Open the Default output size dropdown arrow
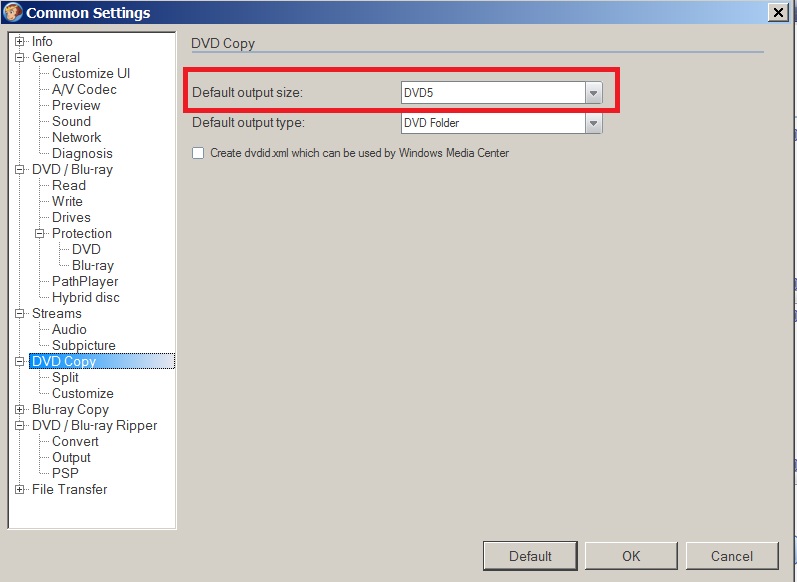This screenshot has height=582, width=797. point(593,93)
